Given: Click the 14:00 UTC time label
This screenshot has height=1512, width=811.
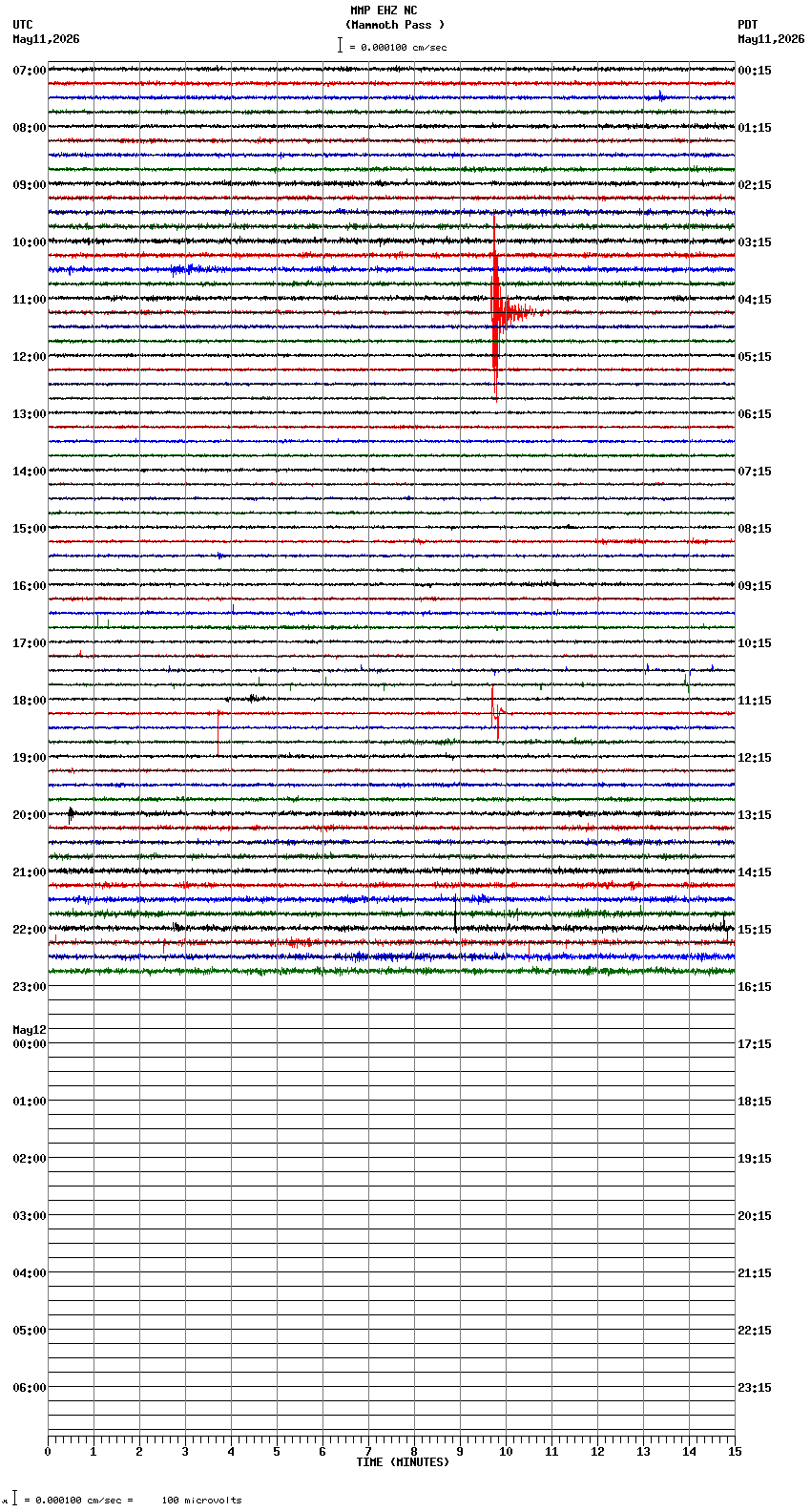Looking at the screenshot, I should coord(30,472).
